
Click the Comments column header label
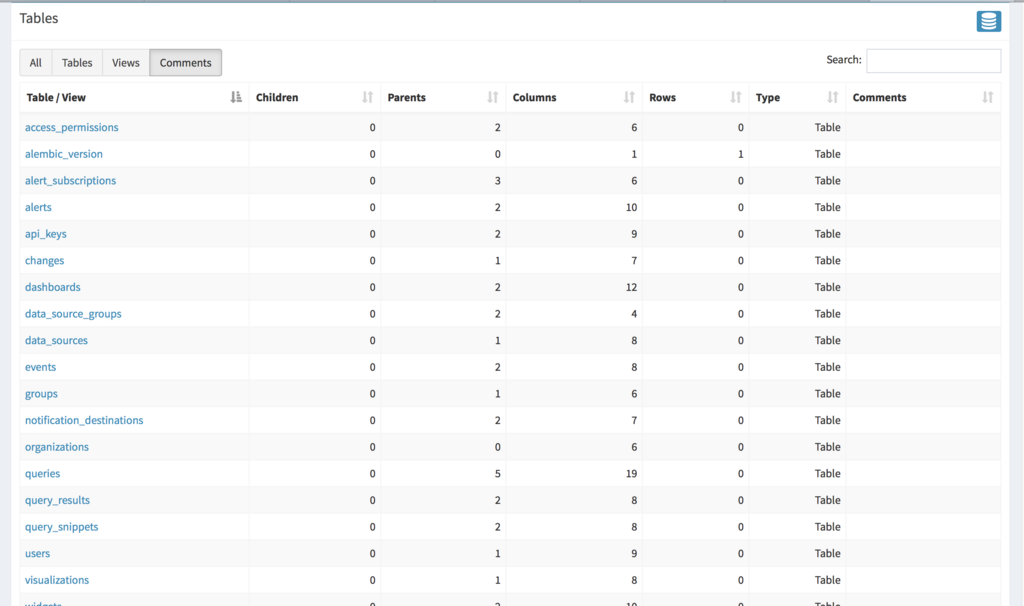pyautogui.click(x=879, y=97)
